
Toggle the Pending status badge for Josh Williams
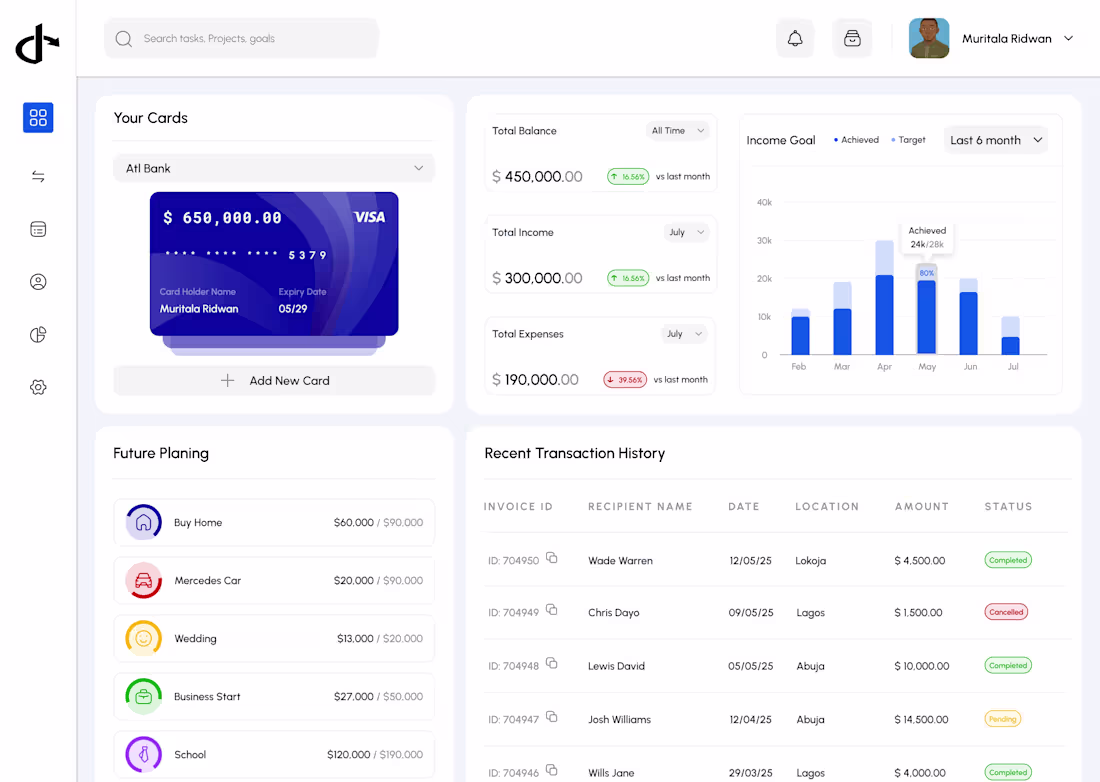pos(1002,719)
